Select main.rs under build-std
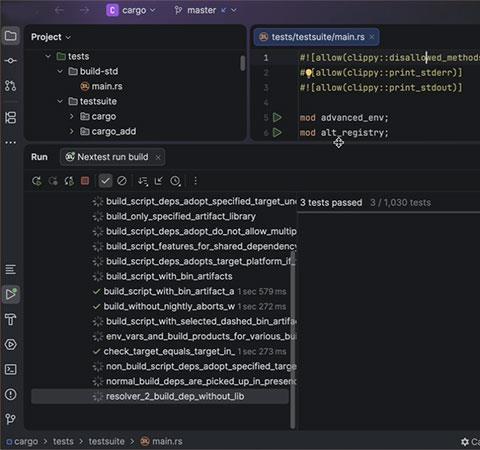This screenshot has height=450, width=480. [101, 86]
